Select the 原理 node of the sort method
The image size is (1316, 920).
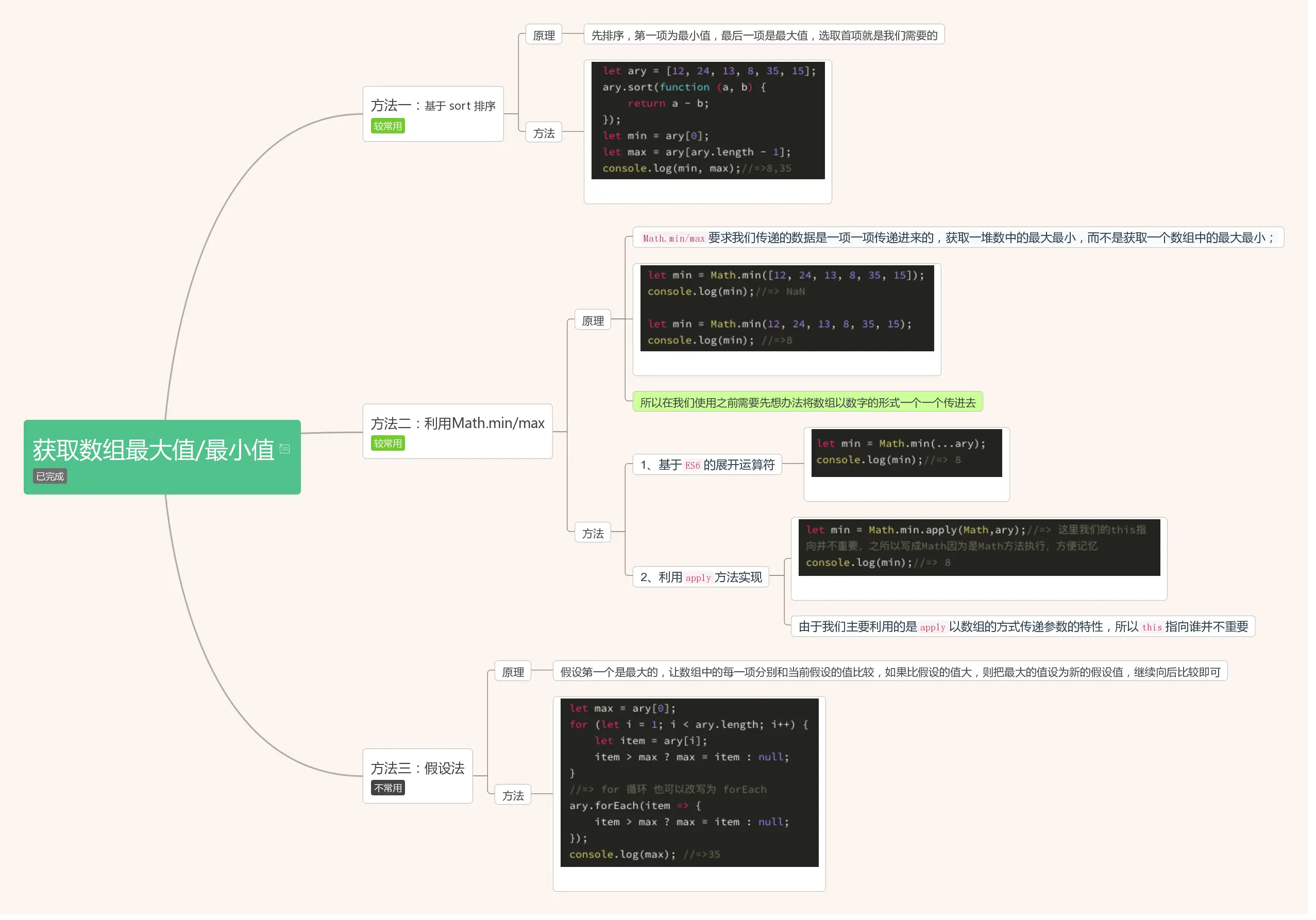(544, 36)
